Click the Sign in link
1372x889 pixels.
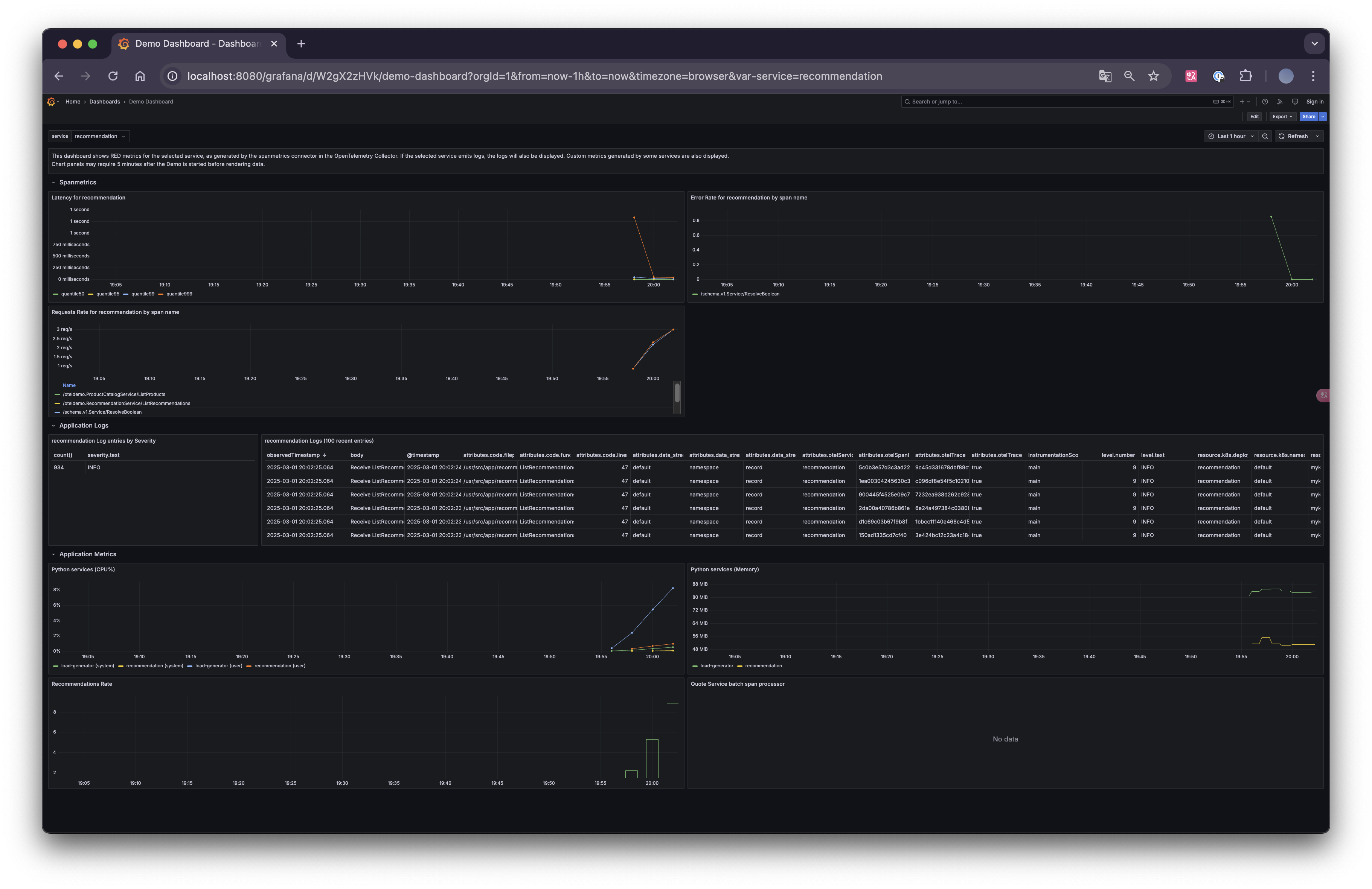(1314, 101)
